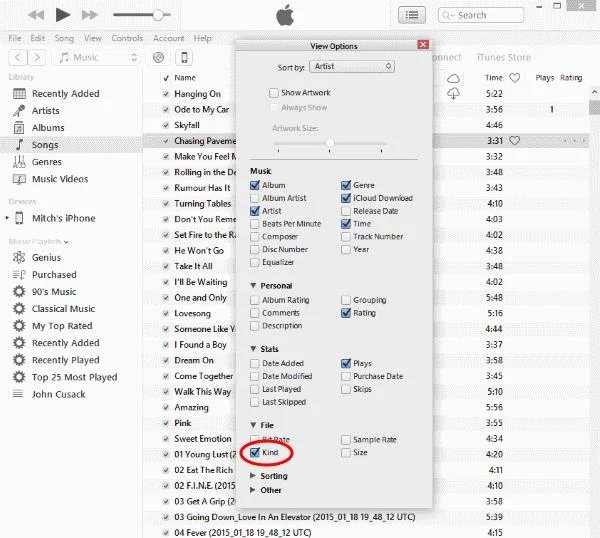This screenshot has height=538, width=600.
Task: Open the 90's Music smart playlist
Action: tap(54, 292)
